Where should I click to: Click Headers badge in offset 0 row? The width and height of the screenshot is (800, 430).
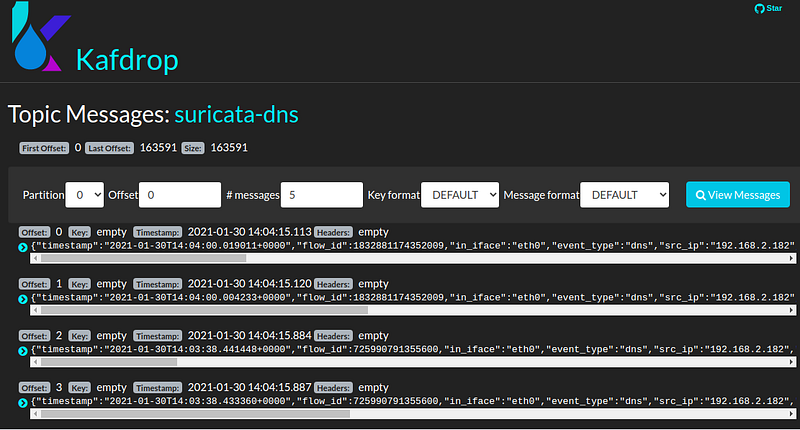pos(333,233)
